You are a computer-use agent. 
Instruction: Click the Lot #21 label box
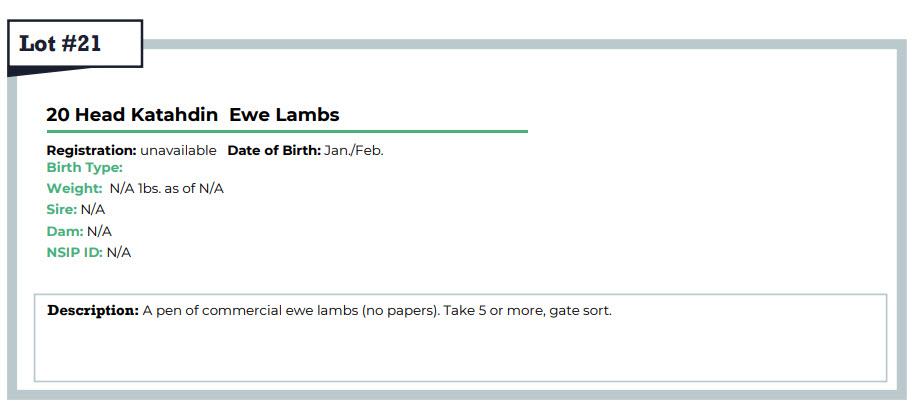(x=75, y=44)
